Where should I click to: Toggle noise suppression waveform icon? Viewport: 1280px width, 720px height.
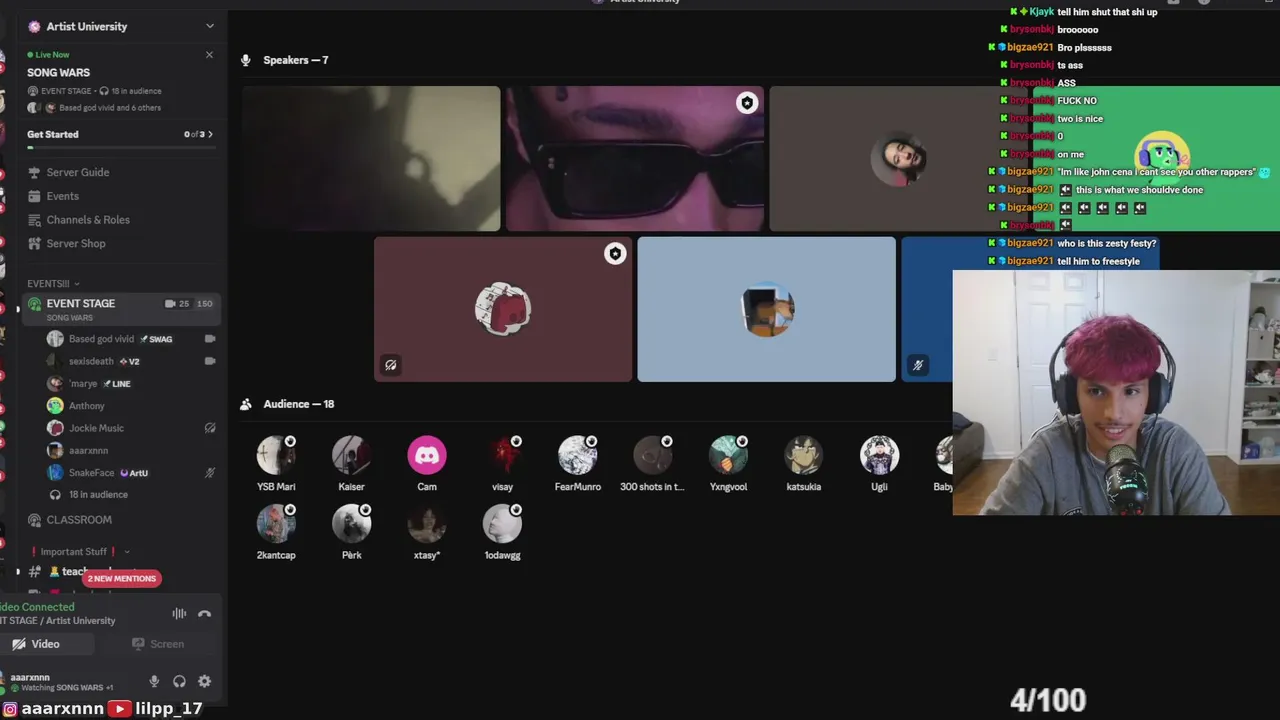pyautogui.click(x=179, y=614)
